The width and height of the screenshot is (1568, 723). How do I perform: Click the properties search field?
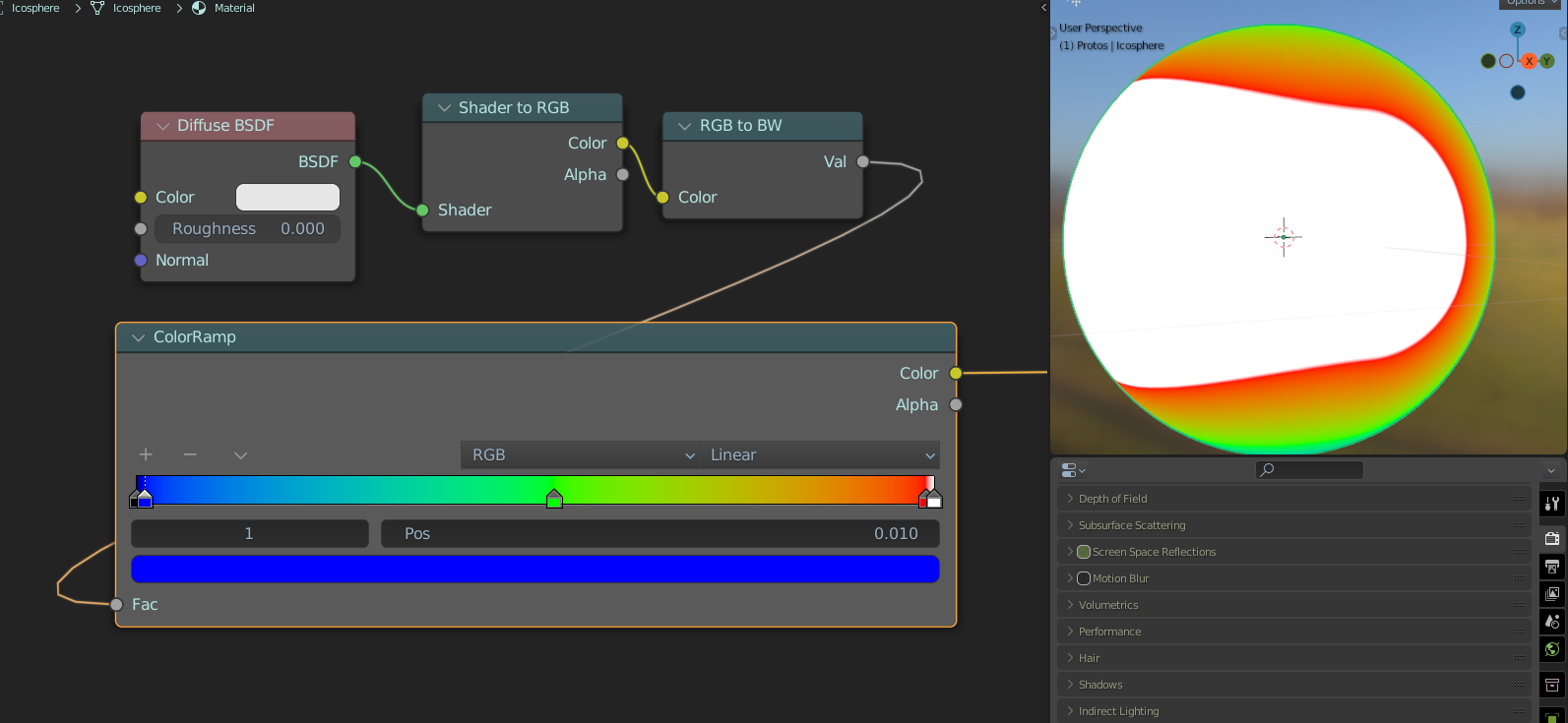pos(1309,470)
